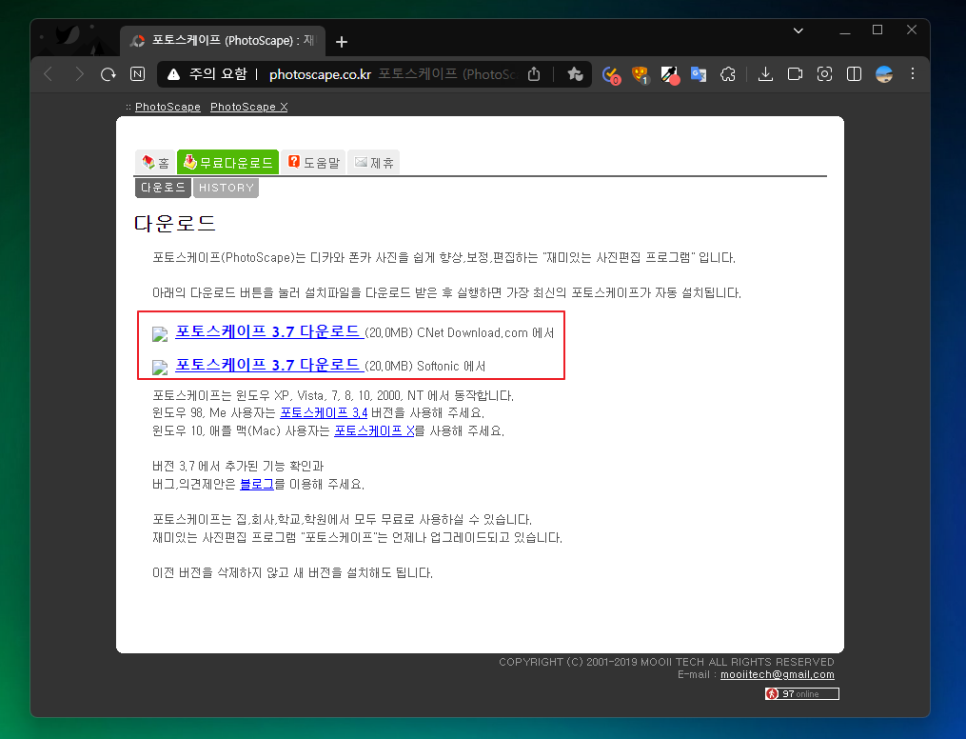Click the mooiitech@gmail.com email link
This screenshot has height=739, width=966.
coord(777,674)
